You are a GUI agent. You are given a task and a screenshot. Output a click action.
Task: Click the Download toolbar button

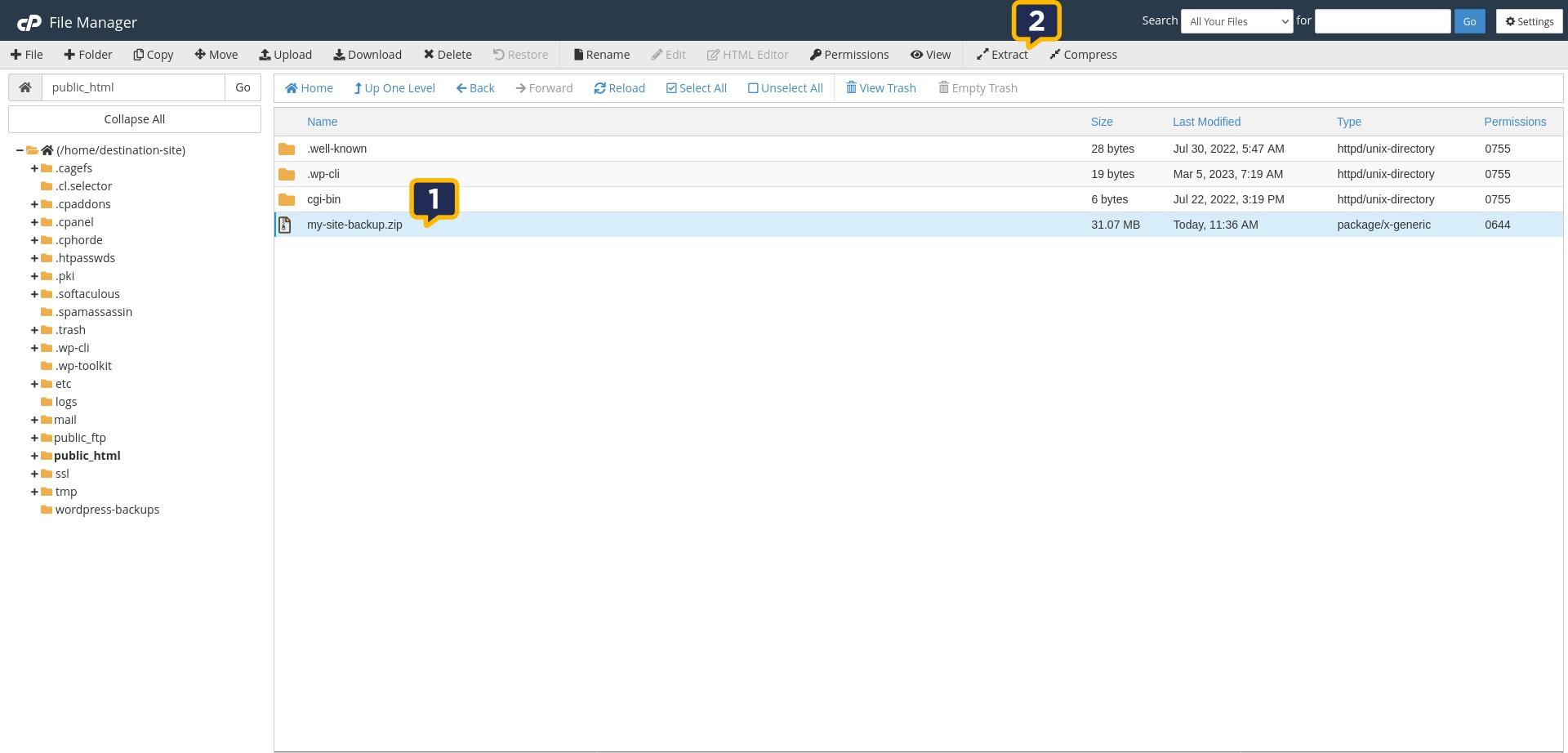click(x=367, y=55)
